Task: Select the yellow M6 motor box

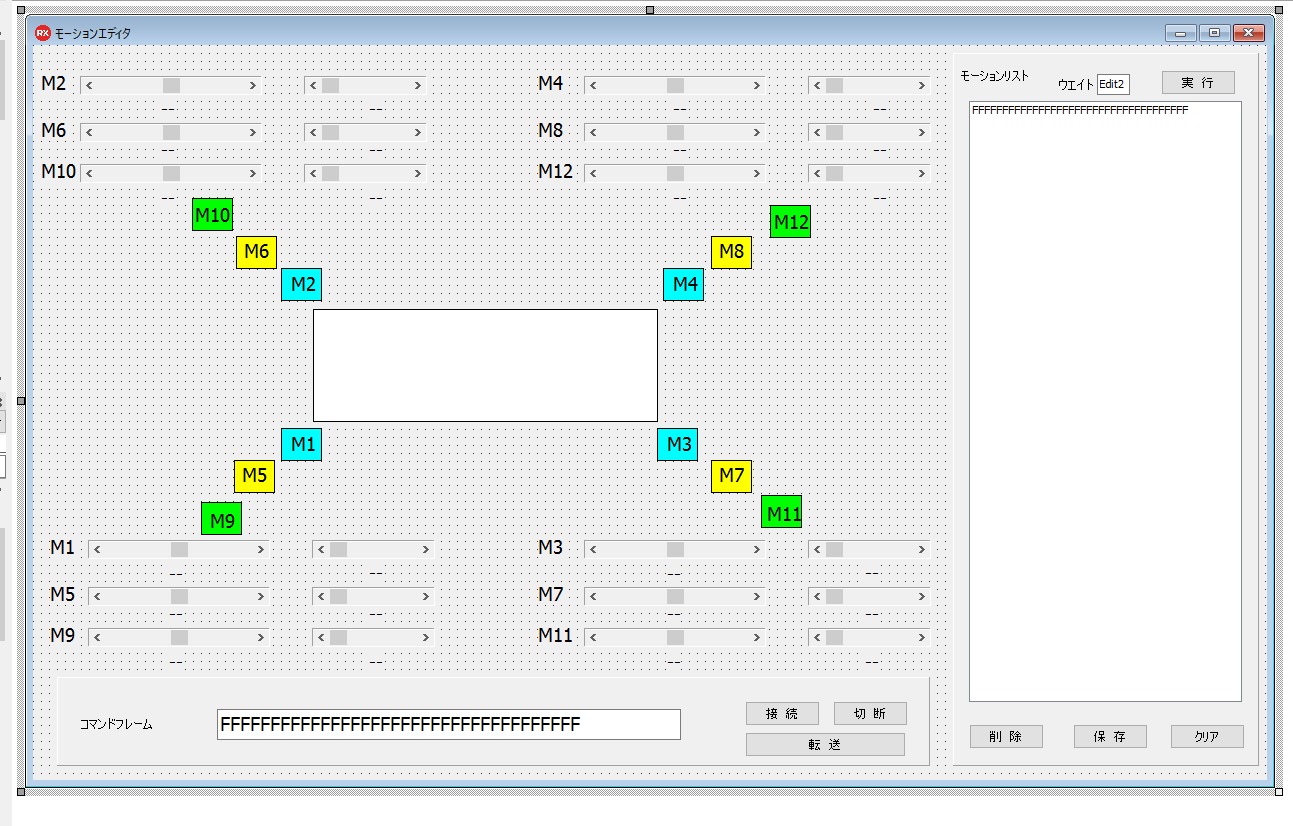Action: coord(256,252)
